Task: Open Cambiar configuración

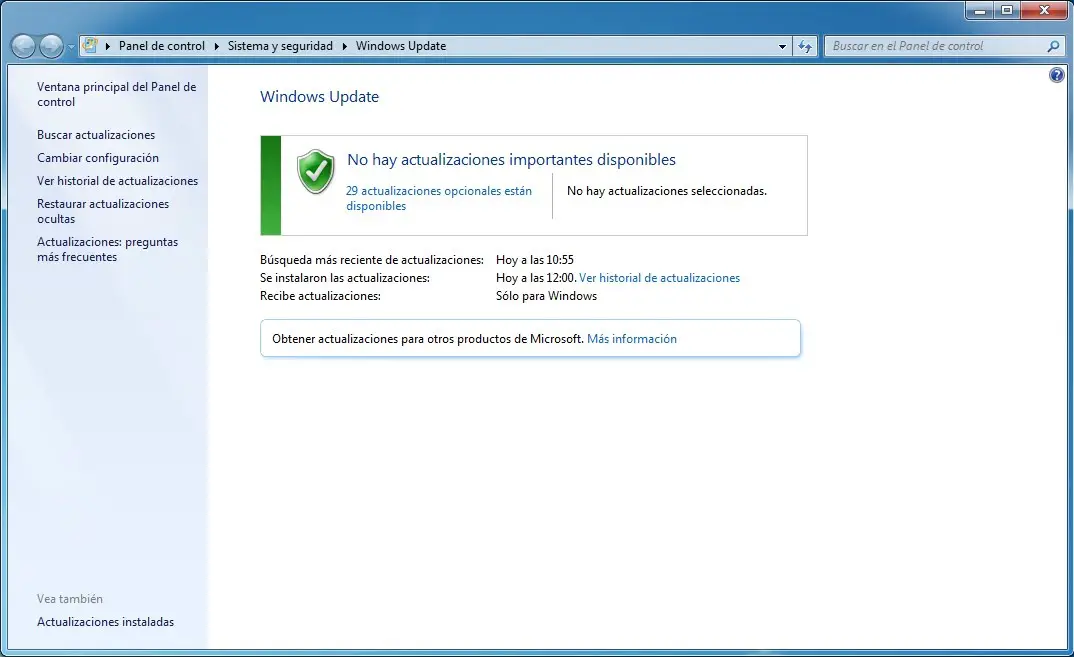Action: point(98,158)
